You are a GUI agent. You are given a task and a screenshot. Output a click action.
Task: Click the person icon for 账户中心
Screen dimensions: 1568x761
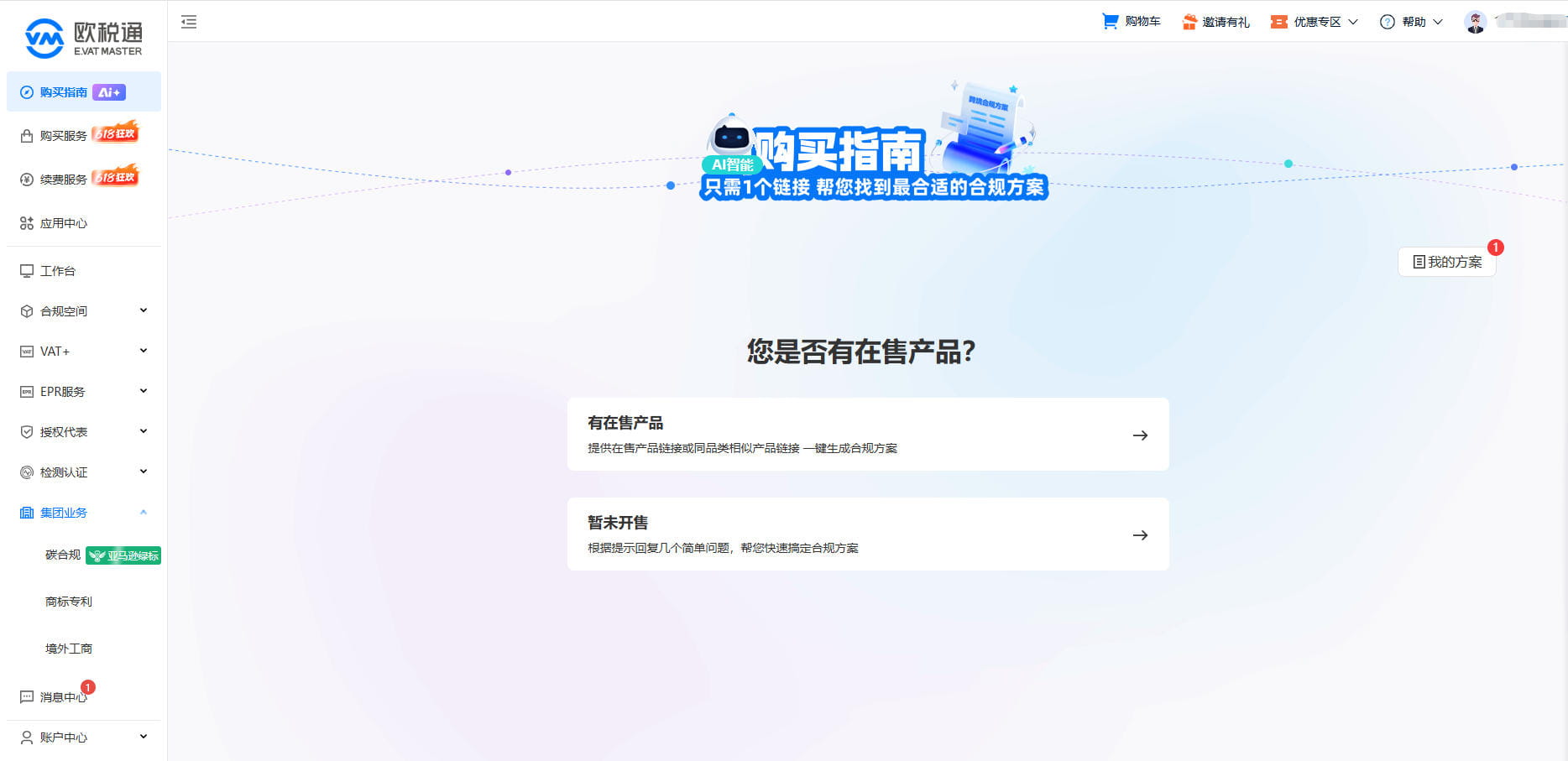click(27, 738)
